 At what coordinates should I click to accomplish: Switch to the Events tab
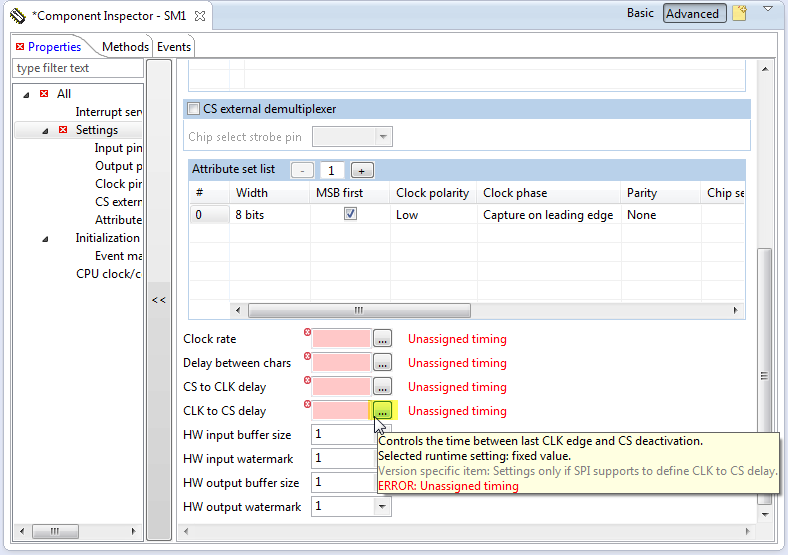(x=174, y=47)
